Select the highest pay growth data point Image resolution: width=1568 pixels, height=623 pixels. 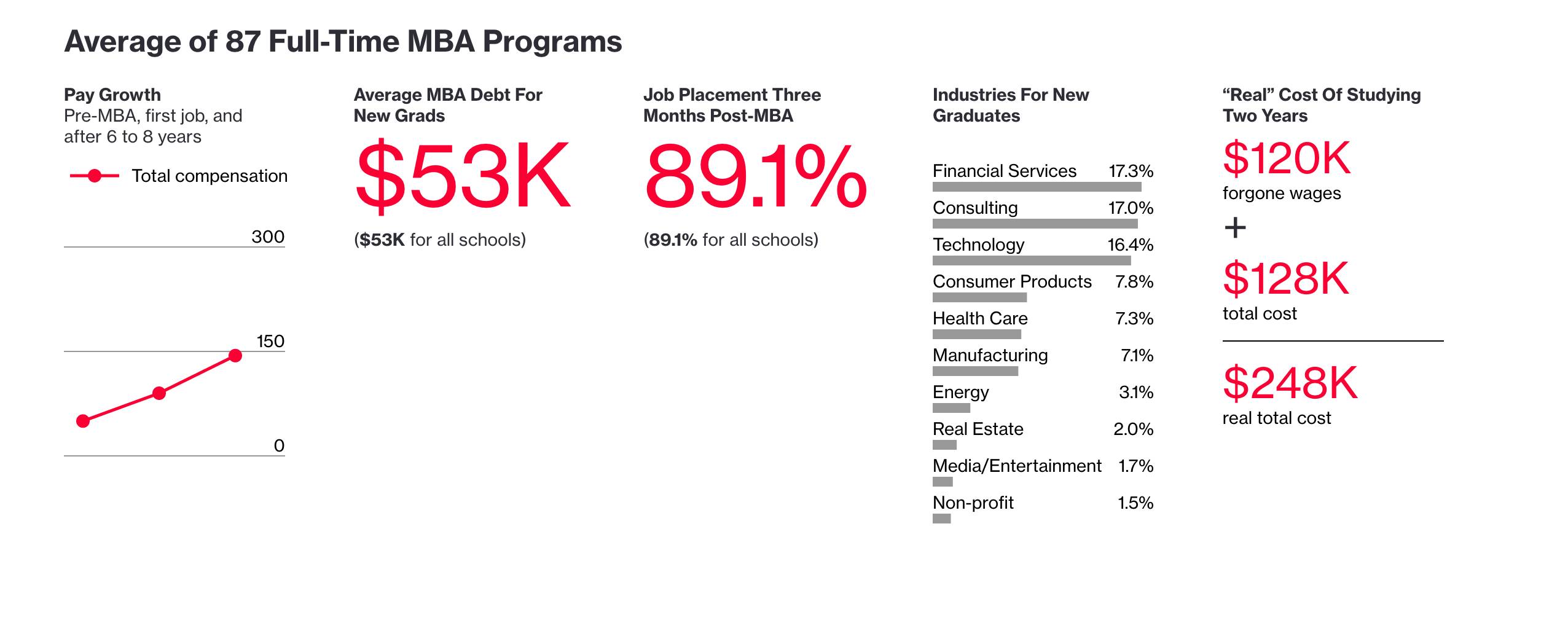click(x=235, y=356)
